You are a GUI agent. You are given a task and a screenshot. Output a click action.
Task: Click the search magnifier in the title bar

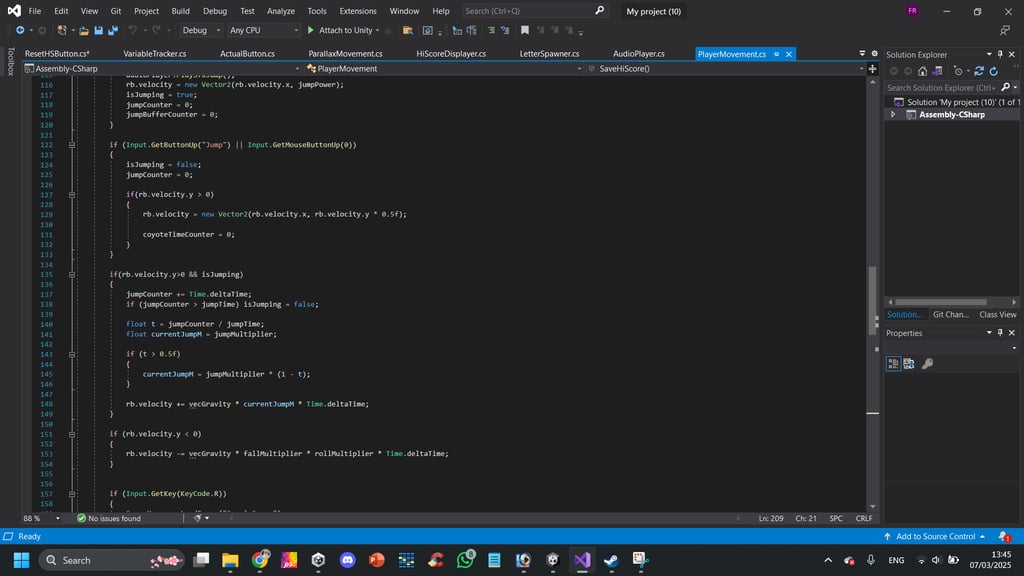pos(600,10)
